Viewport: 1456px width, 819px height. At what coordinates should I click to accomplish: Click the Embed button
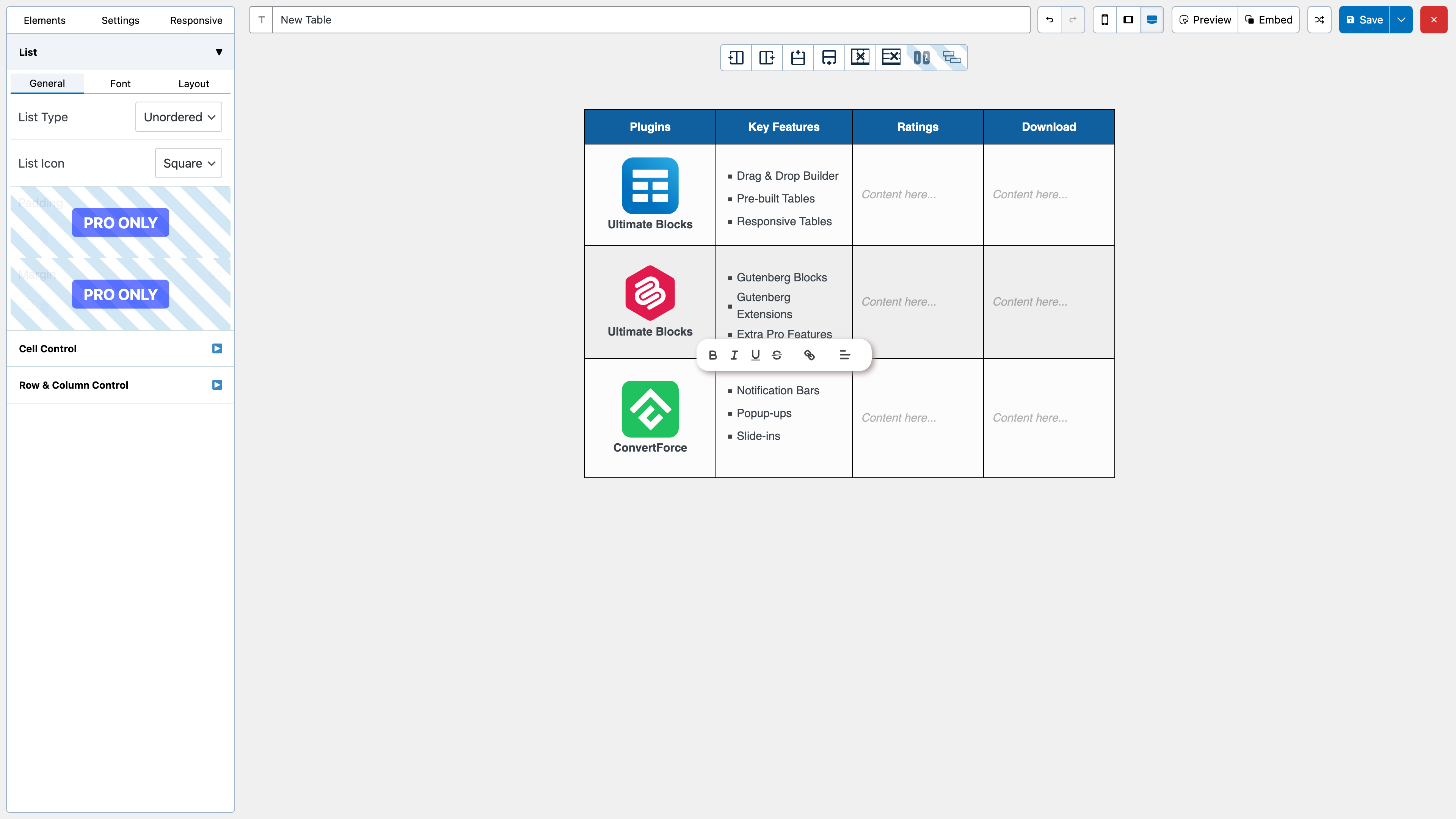[1268, 20]
